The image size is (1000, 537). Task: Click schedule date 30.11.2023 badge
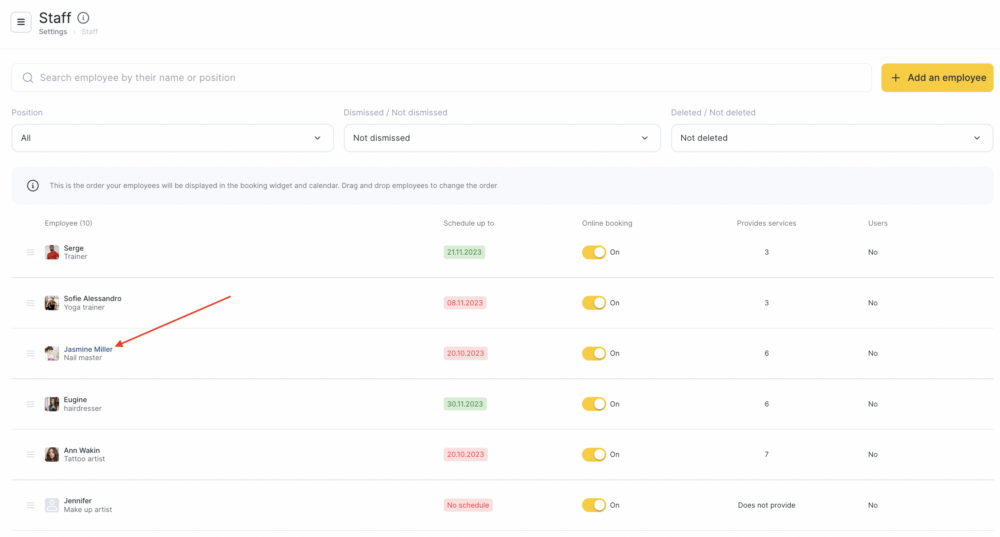click(x=465, y=404)
